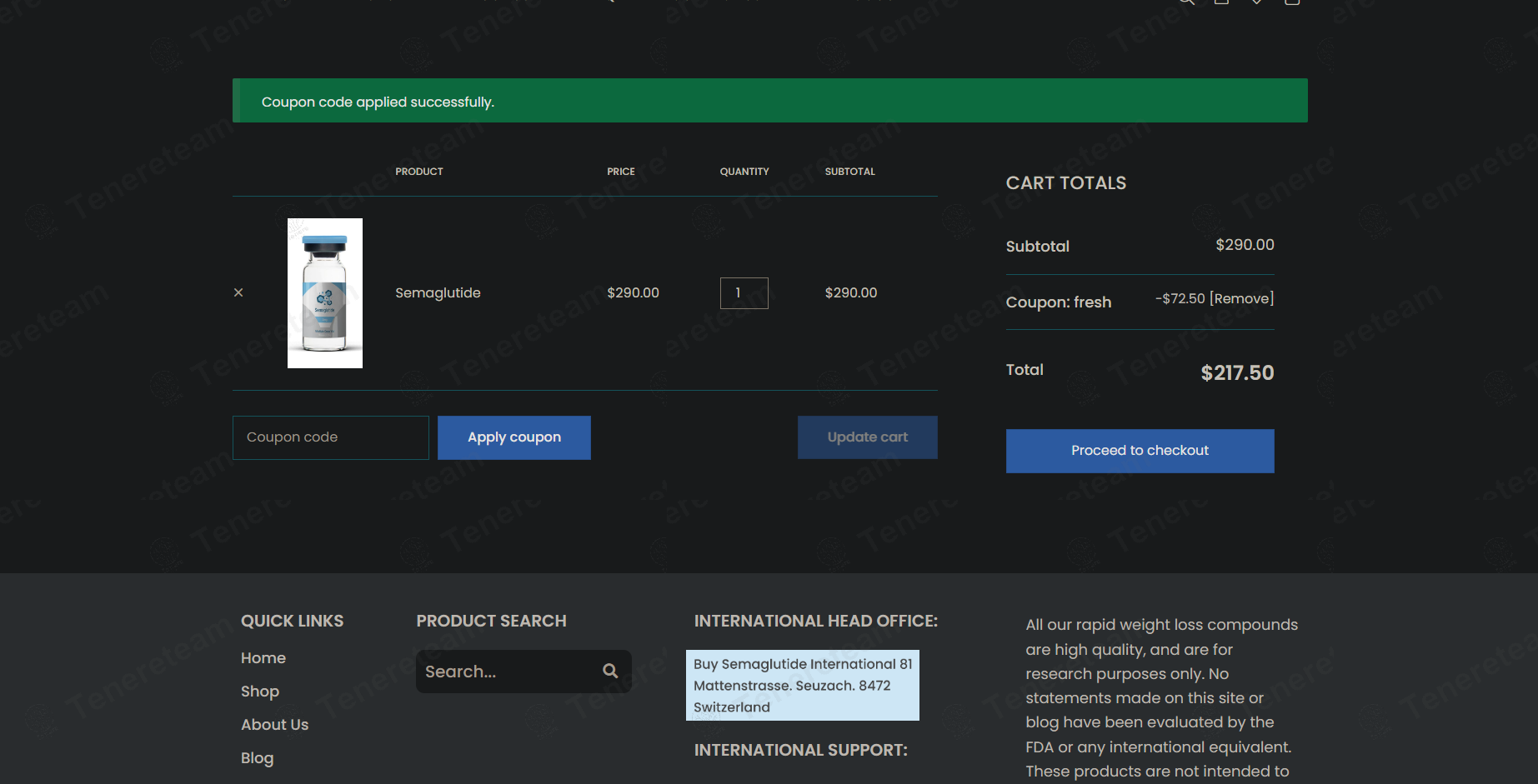Go to Home in Quick Links
This screenshot has width=1538, height=784.
pos(263,658)
